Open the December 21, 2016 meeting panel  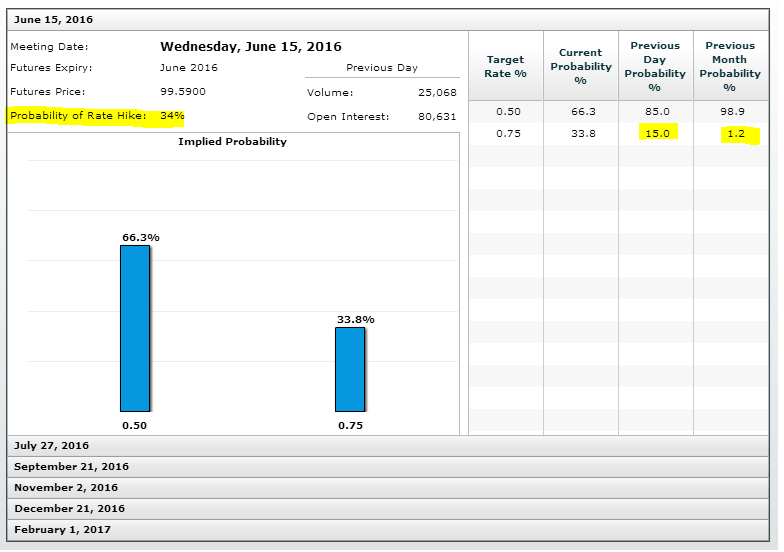point(69,509)
